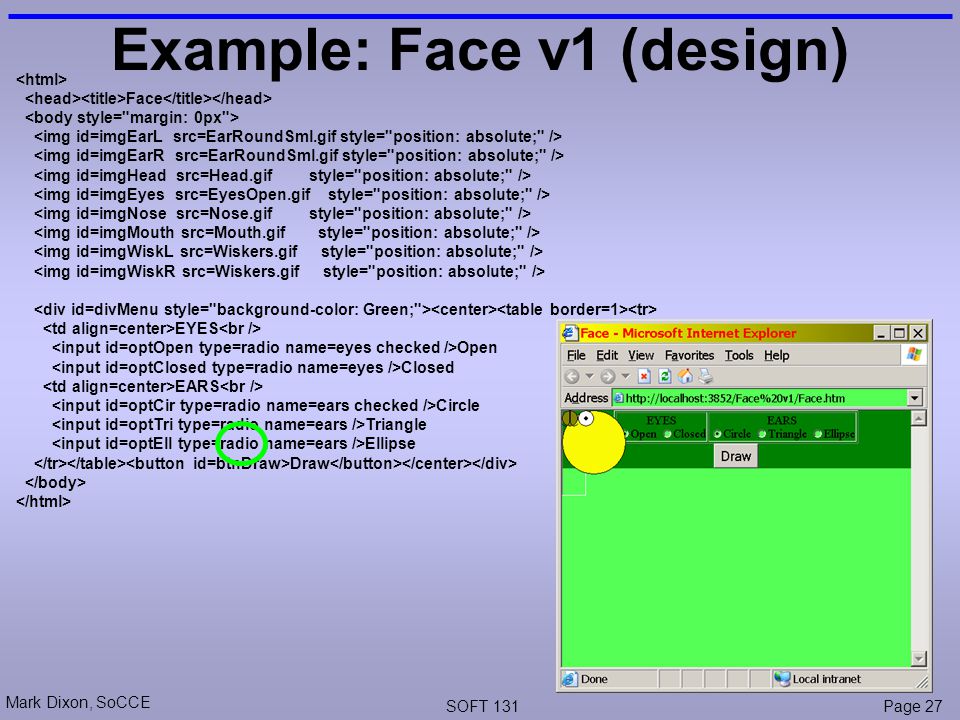960x720 pixels.
Task: Click the white open eye image
Action: pos(586,418)
